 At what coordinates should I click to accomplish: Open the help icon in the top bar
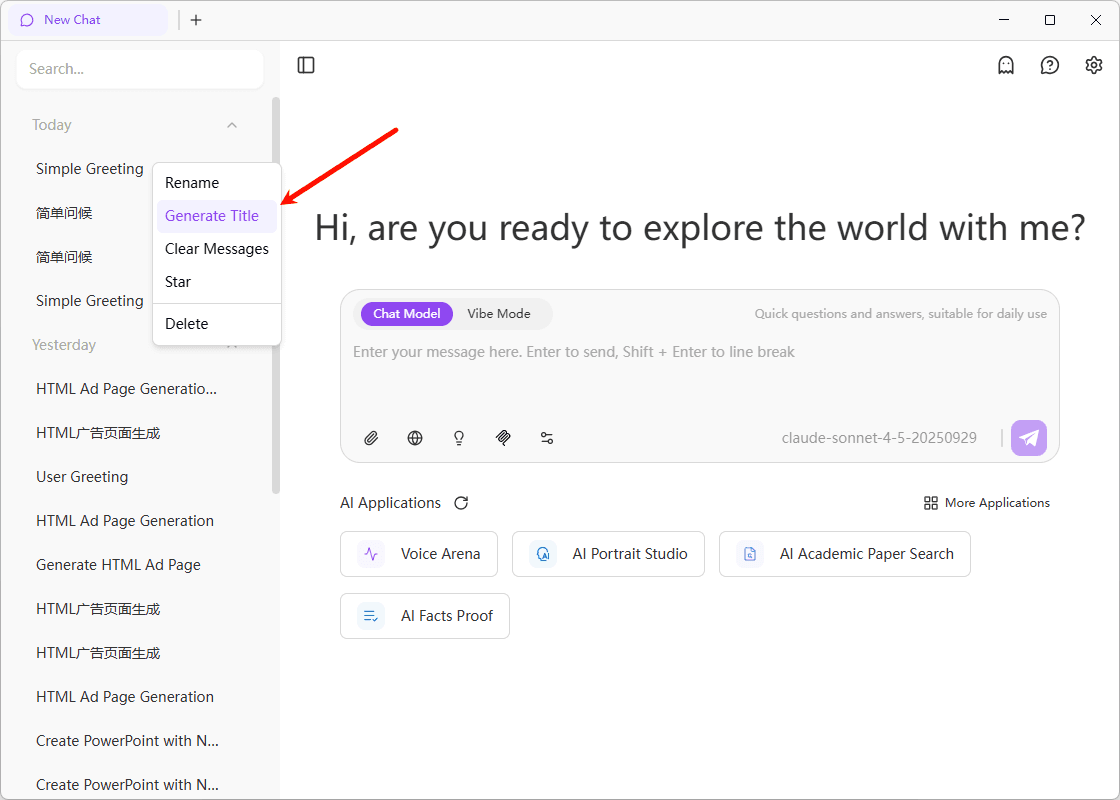[1049, 64]
